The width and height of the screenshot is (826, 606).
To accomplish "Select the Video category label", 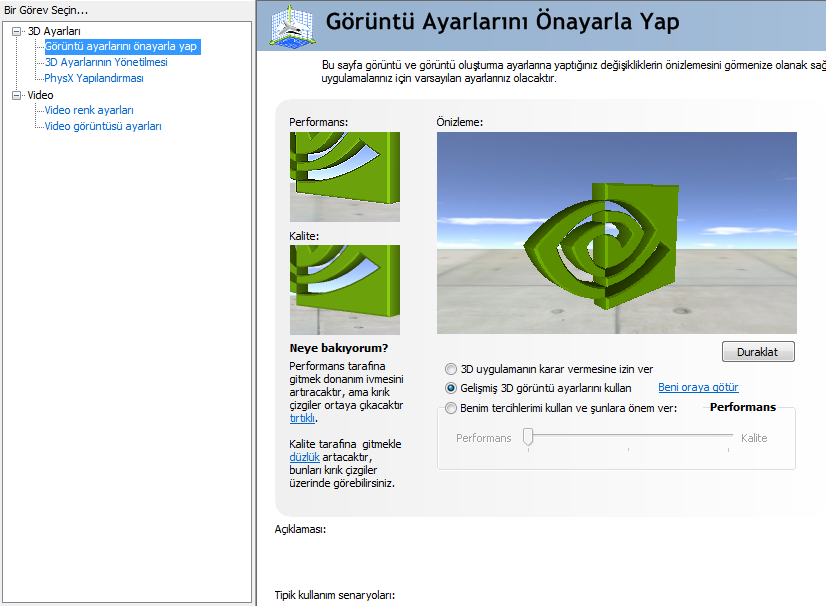I will point(41,95).
